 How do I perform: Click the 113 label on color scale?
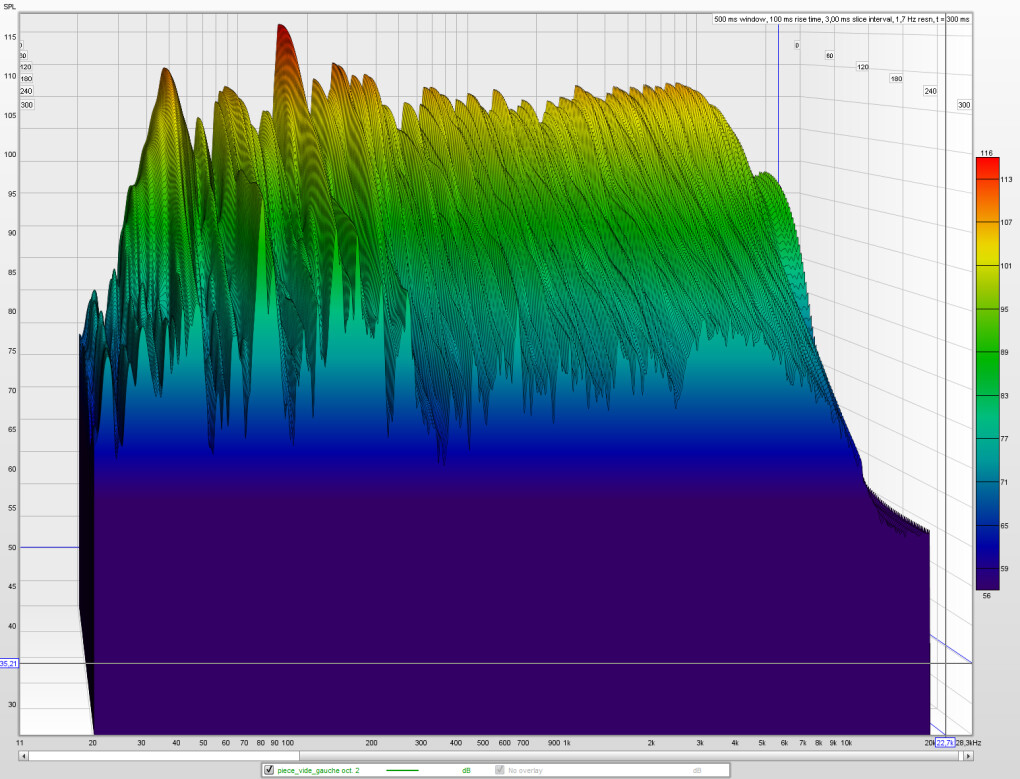point(1006,179)
